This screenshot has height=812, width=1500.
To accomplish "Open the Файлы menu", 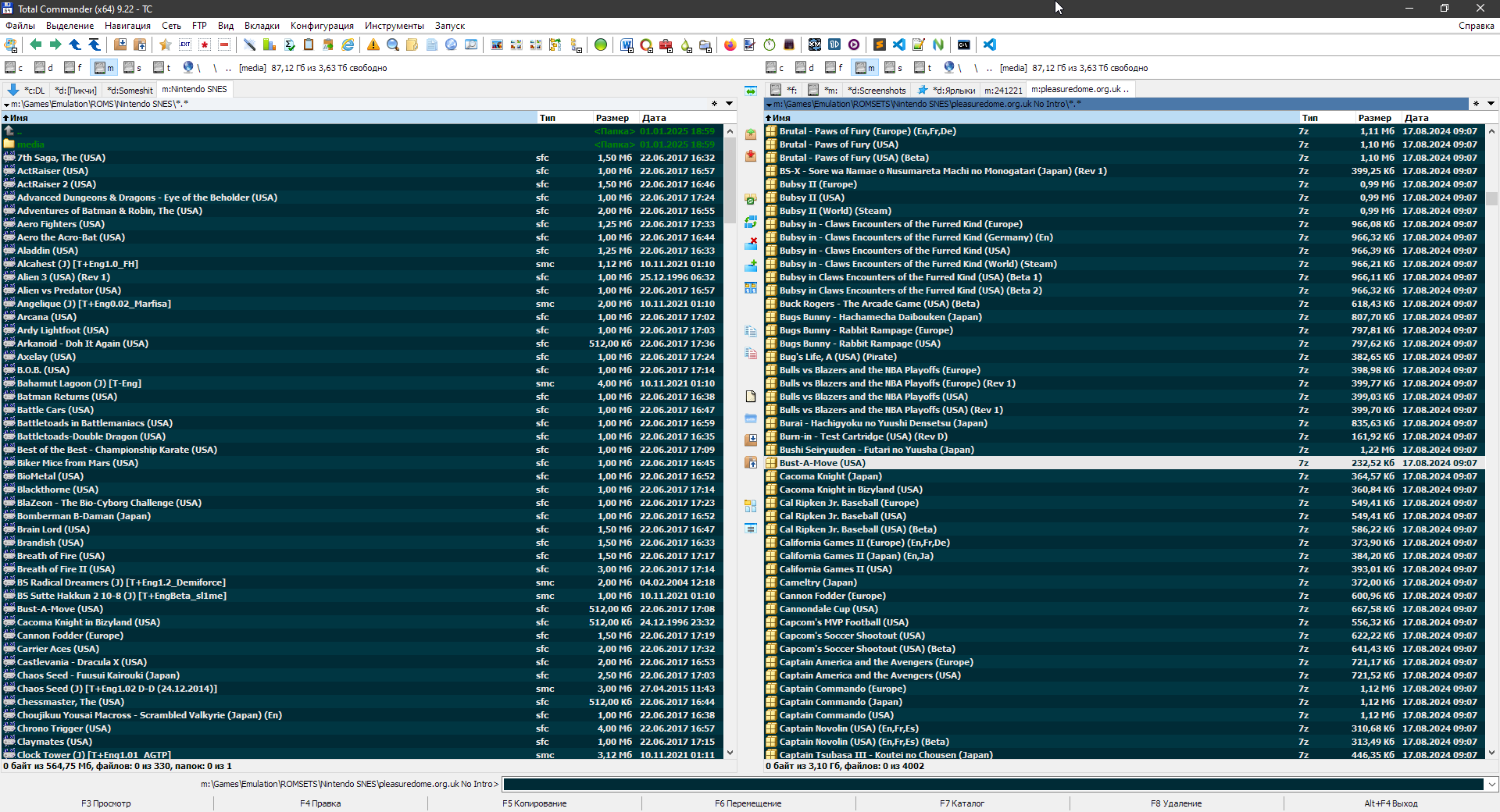I will tap(20, 26).
